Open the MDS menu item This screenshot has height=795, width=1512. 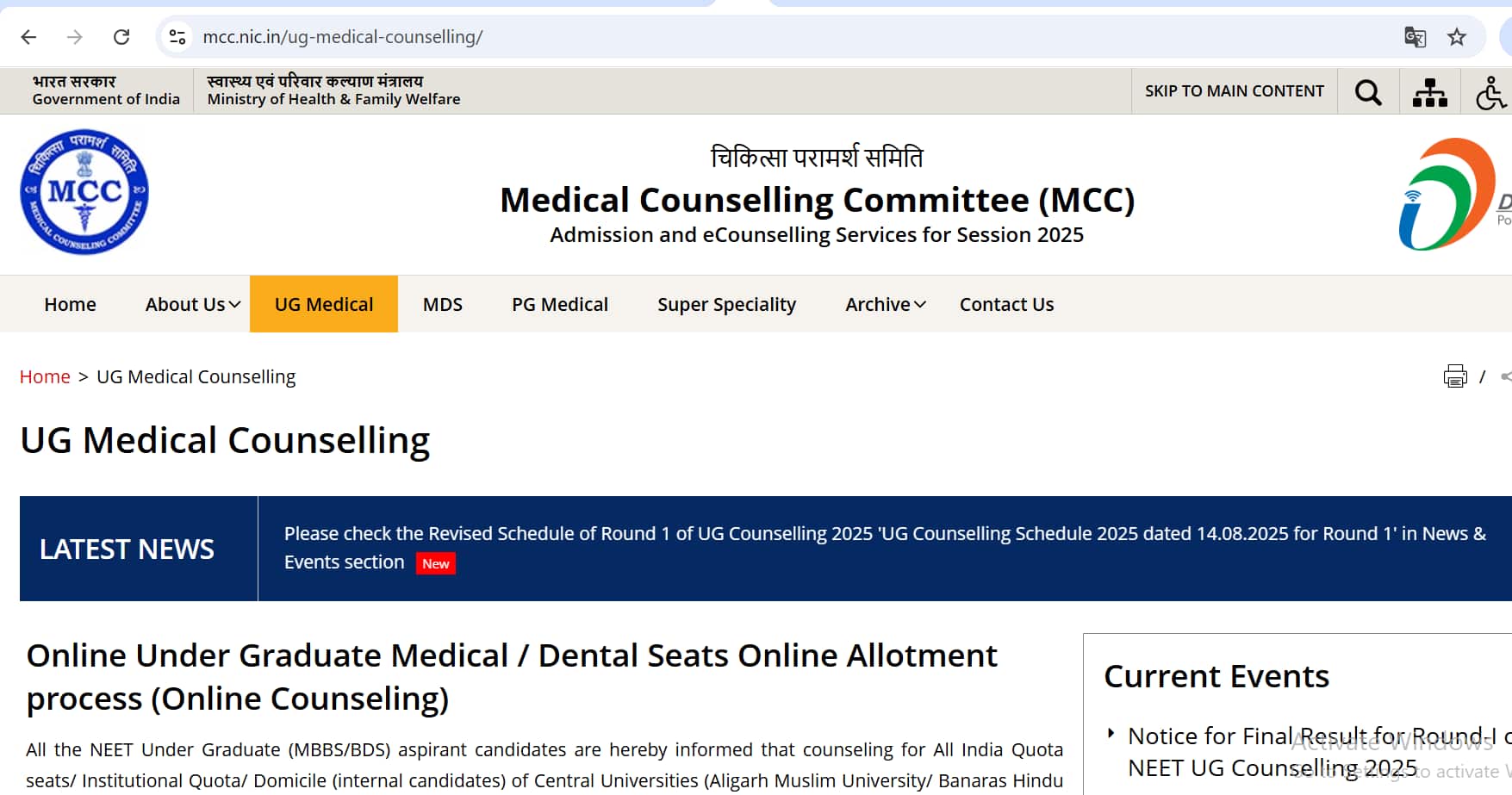click(x=443, y=304)
